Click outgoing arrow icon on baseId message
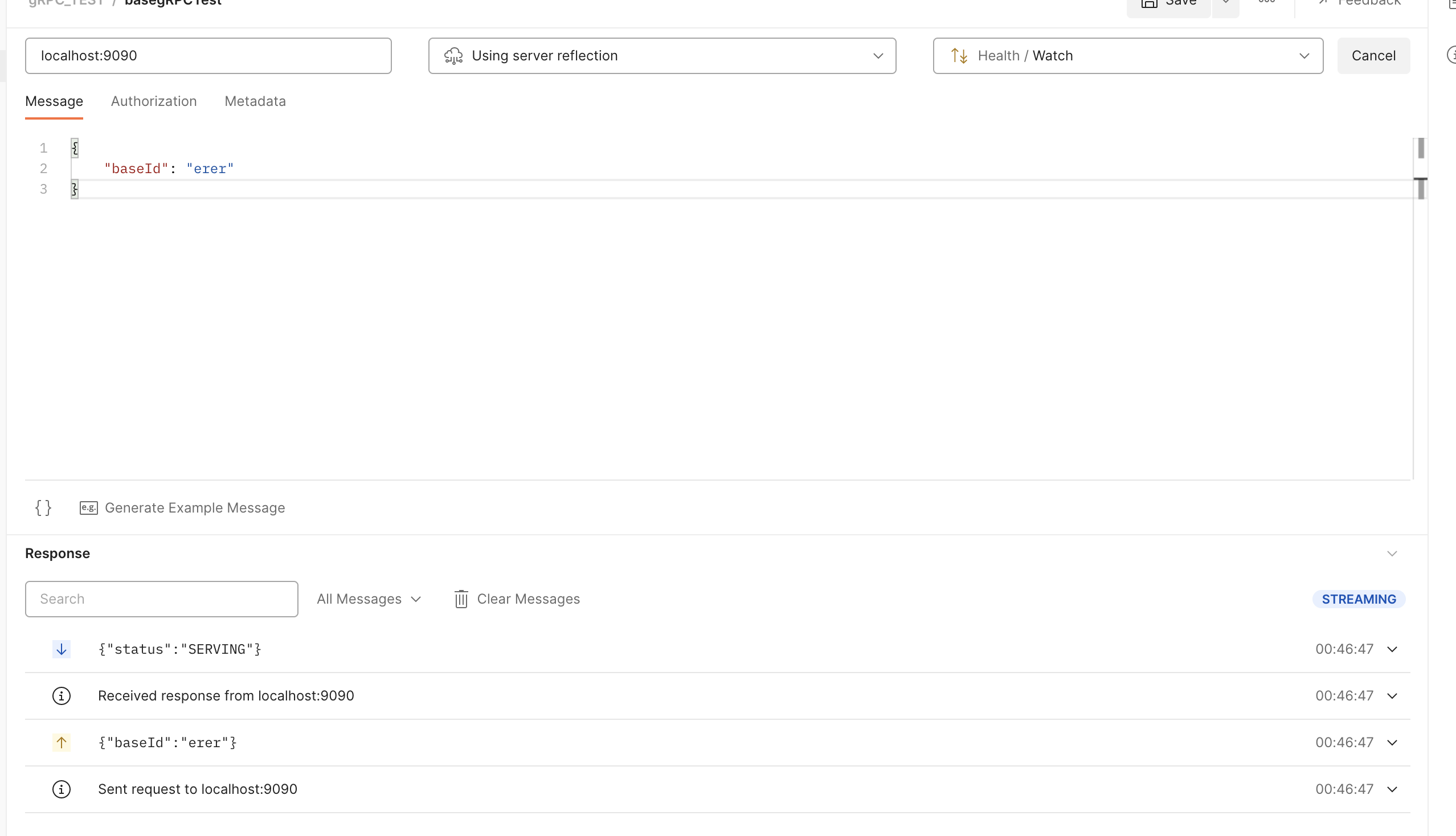Image resolution: width=1456 pixels, height=836 pixels. pos(62,743)
